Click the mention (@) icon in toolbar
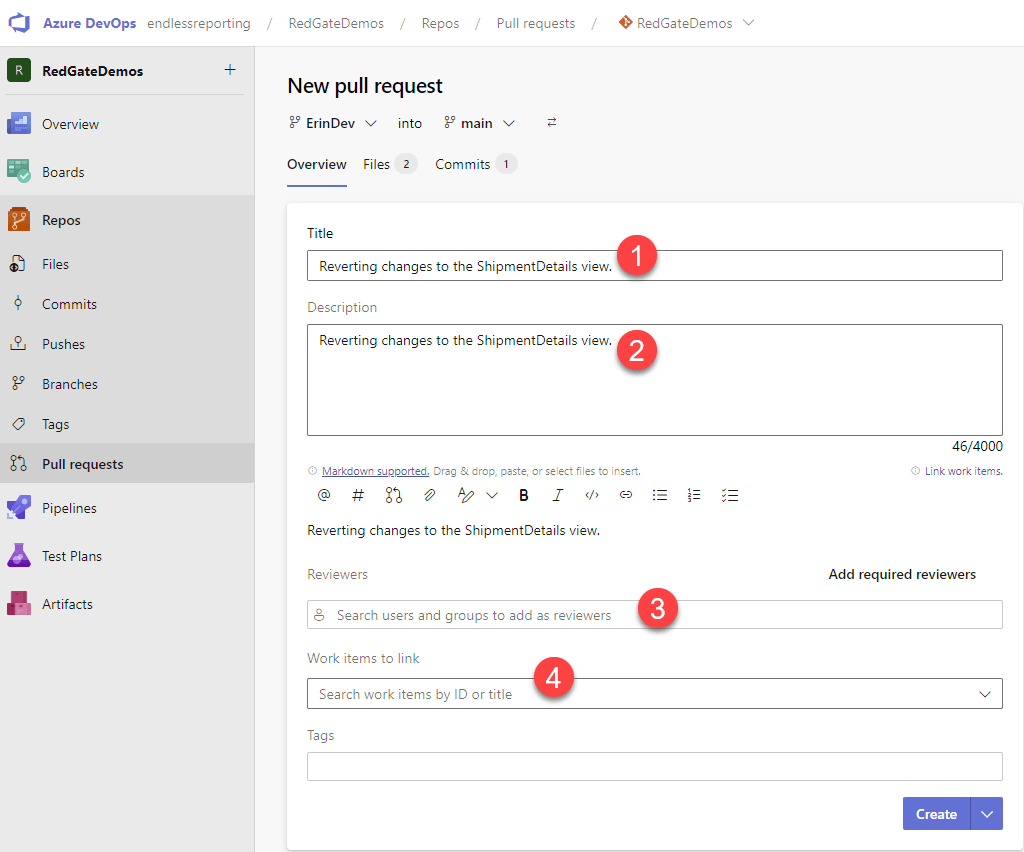The height and width of the screenshot is (852, 1024). [x=324, y=495]
